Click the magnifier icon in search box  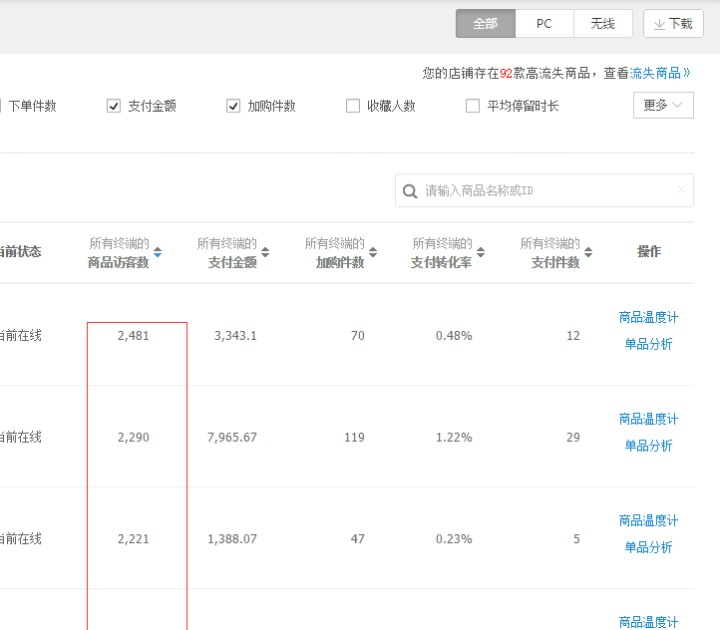[410, 191]
